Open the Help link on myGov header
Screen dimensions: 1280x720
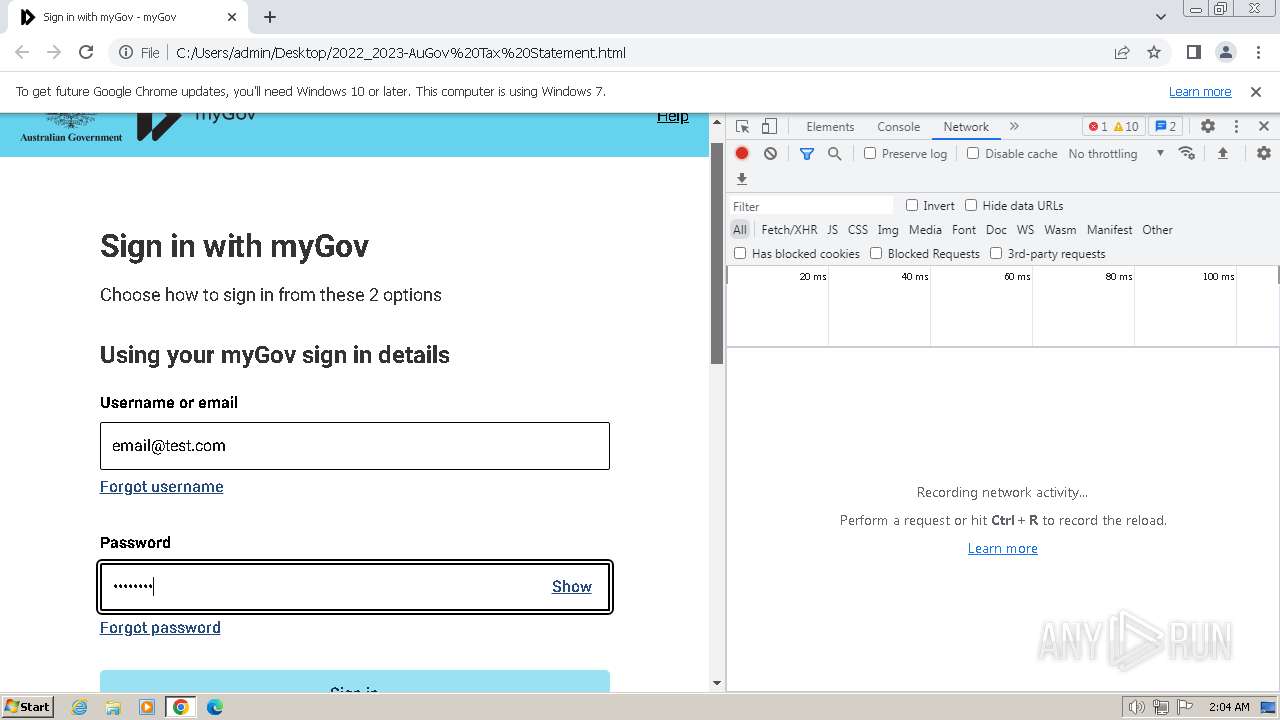coord(673,116)
